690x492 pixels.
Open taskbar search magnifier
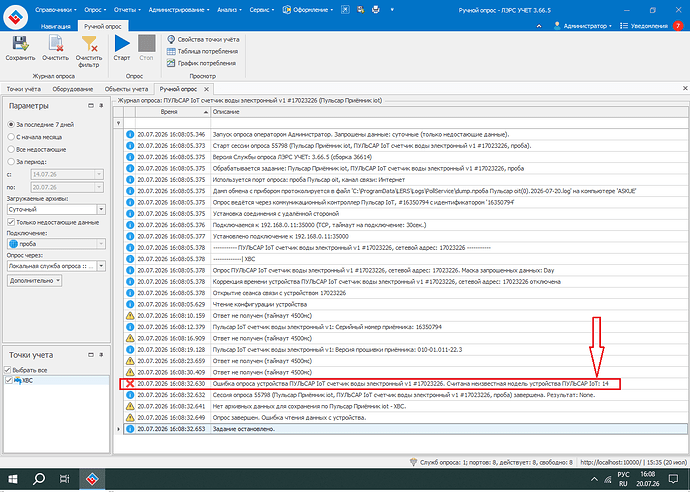[39, 479]
